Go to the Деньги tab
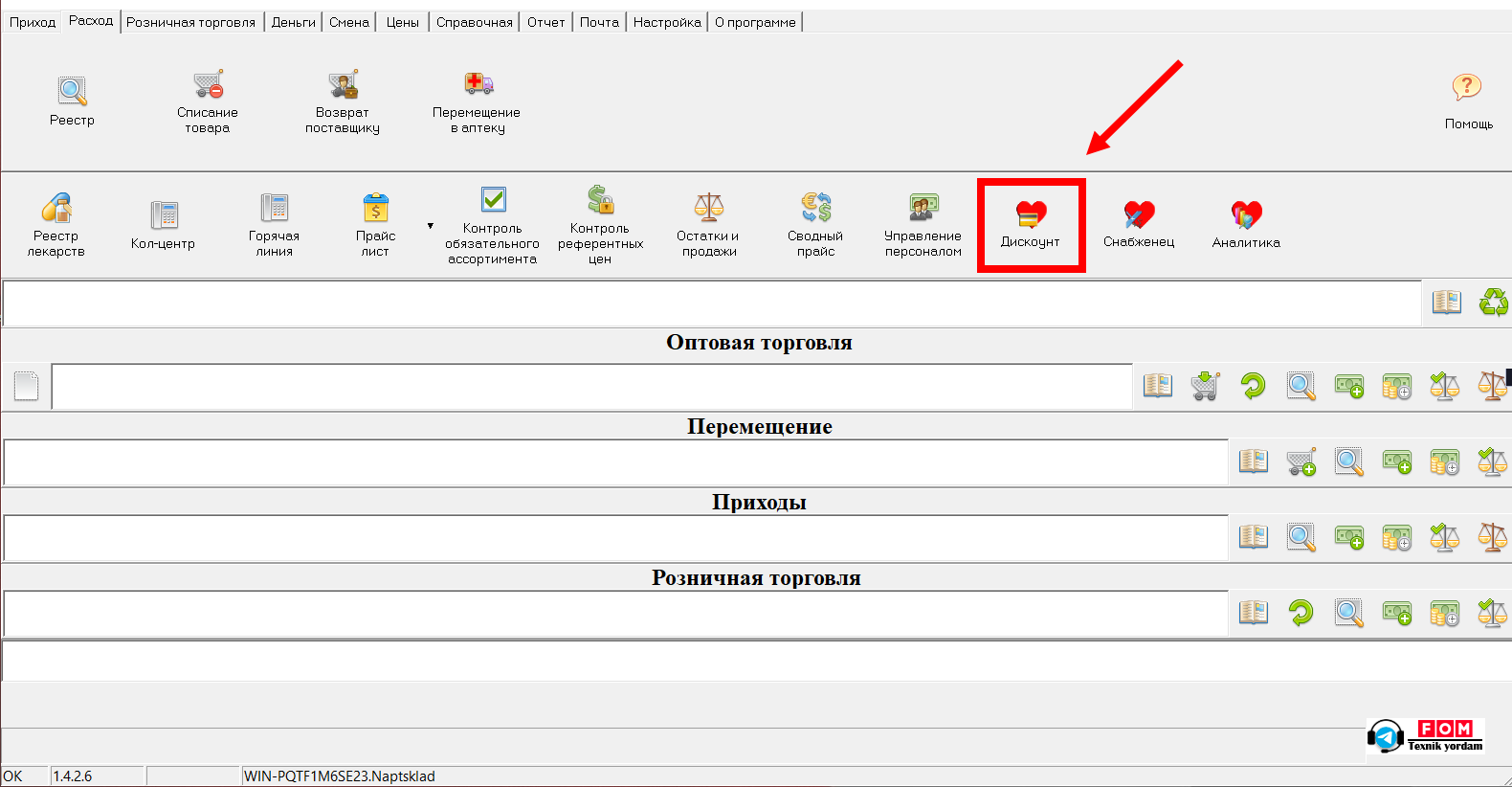 coord(294,22)
